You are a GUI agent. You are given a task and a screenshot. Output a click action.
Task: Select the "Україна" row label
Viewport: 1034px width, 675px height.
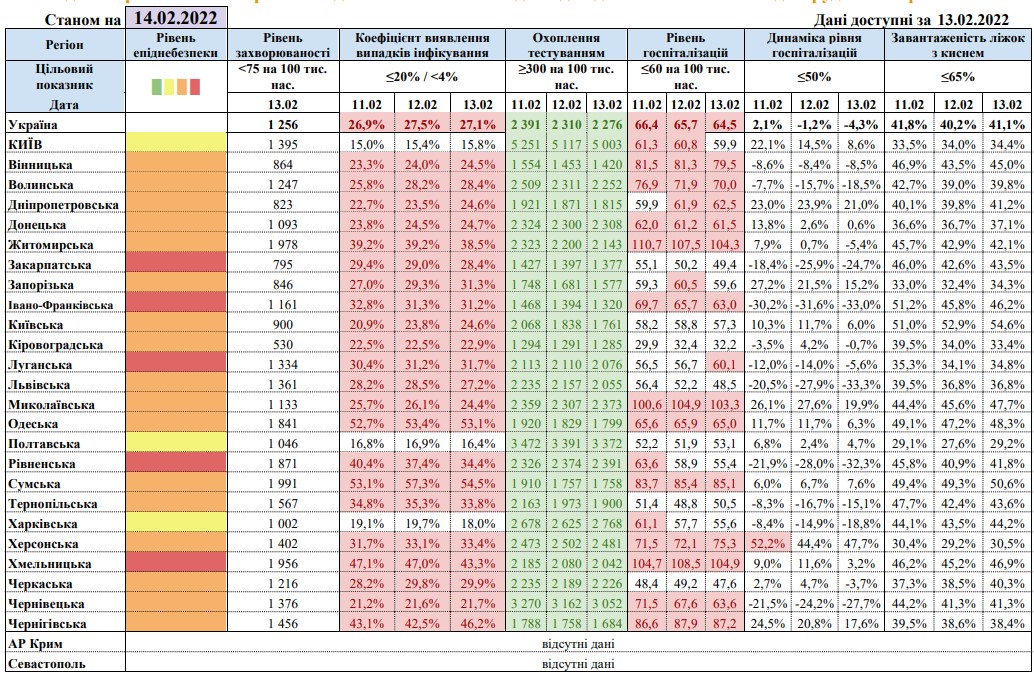(33, 125)
